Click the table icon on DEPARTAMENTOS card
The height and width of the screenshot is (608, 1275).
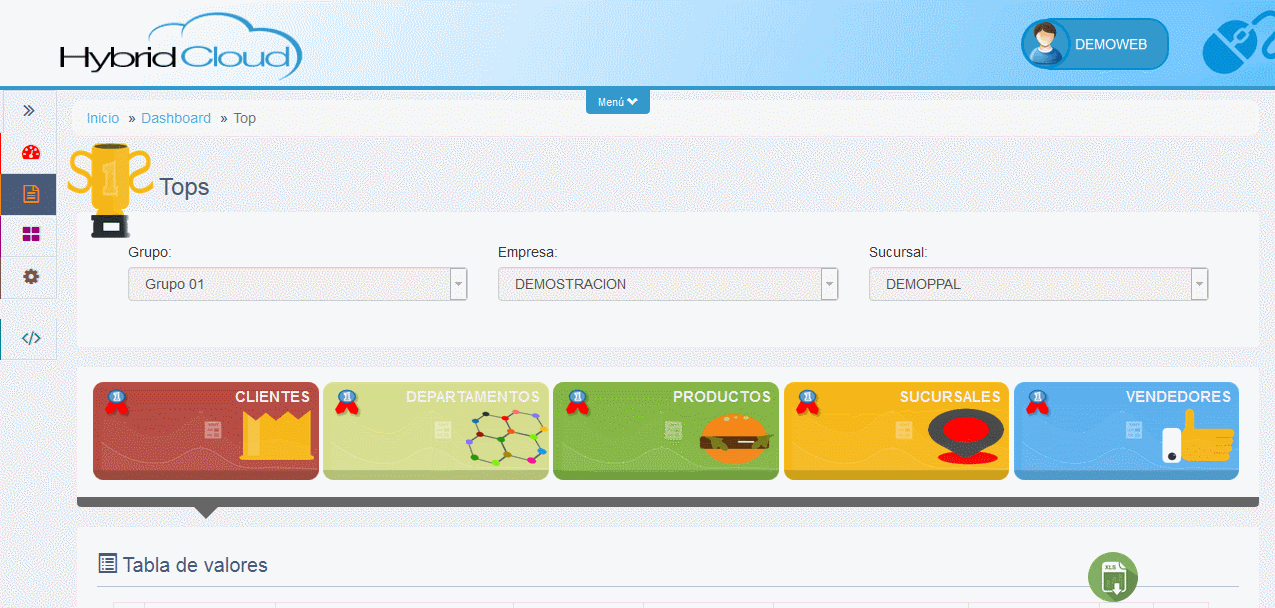pyautogui.click(x=443, y=430)
